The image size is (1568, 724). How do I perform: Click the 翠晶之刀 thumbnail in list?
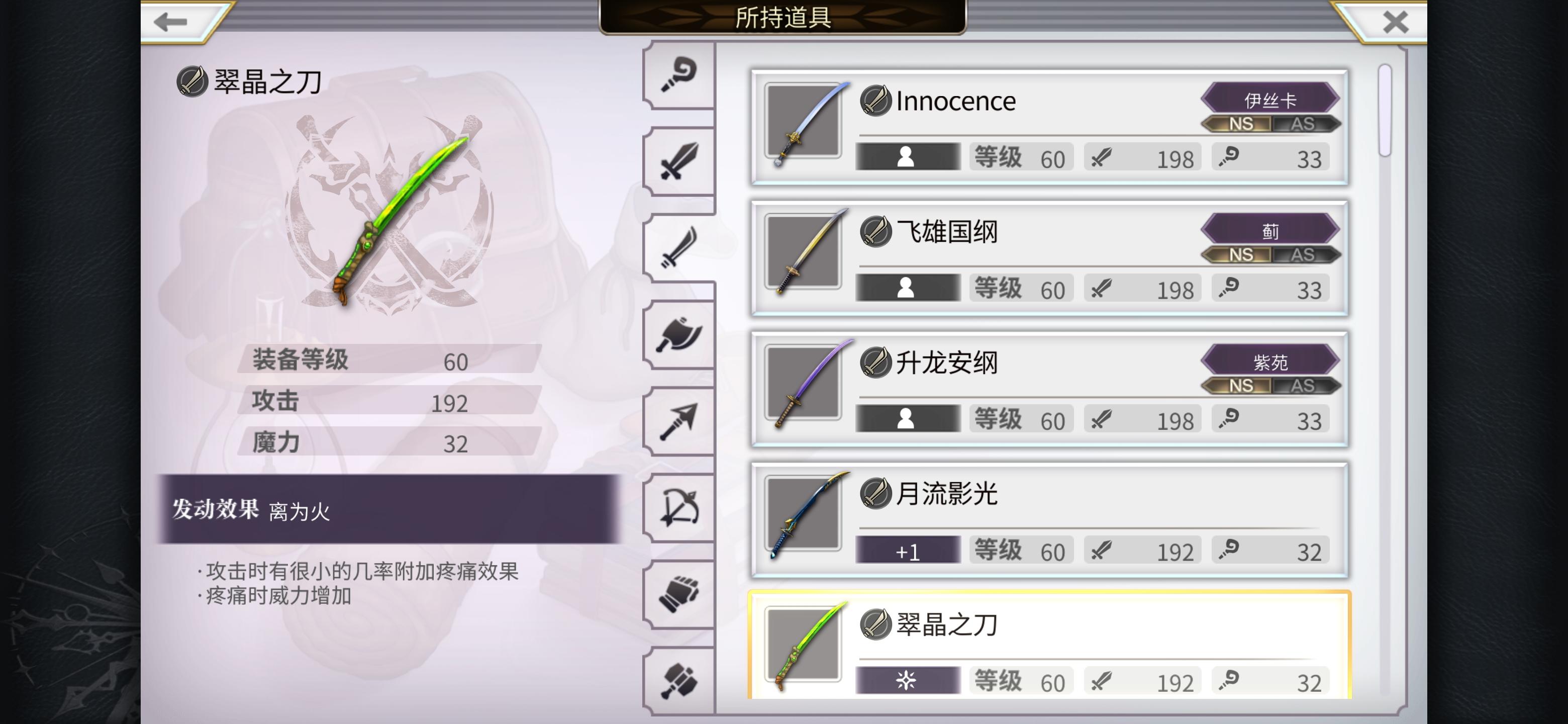(x=804, y=646)
